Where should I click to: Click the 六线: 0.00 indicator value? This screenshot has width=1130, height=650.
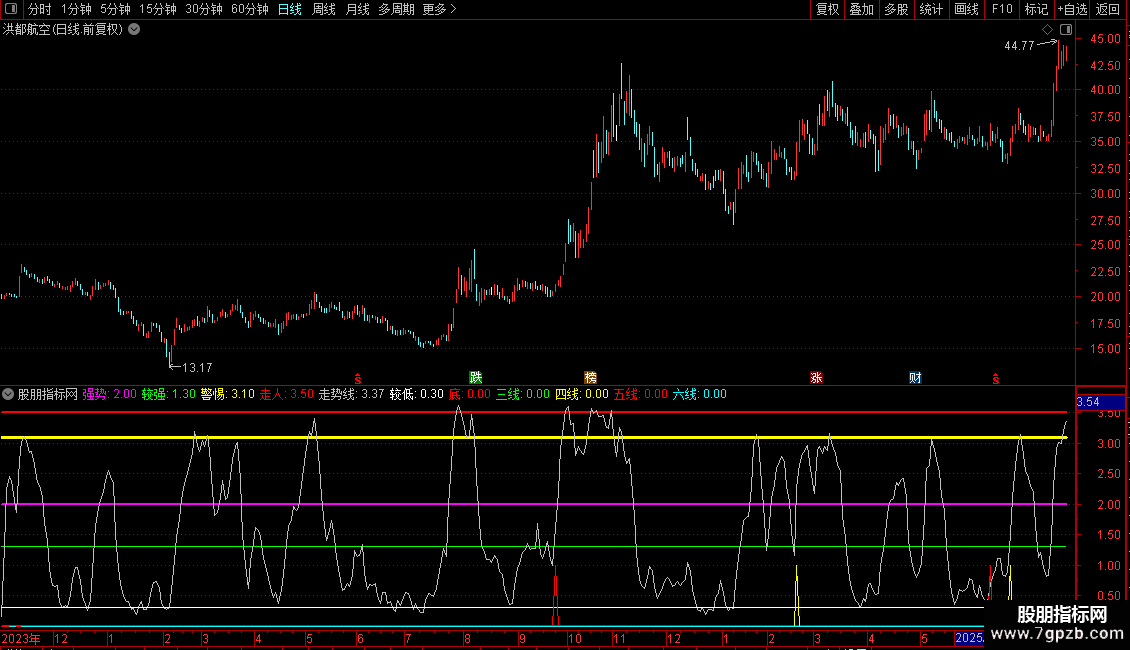click(x=700, y=394)
